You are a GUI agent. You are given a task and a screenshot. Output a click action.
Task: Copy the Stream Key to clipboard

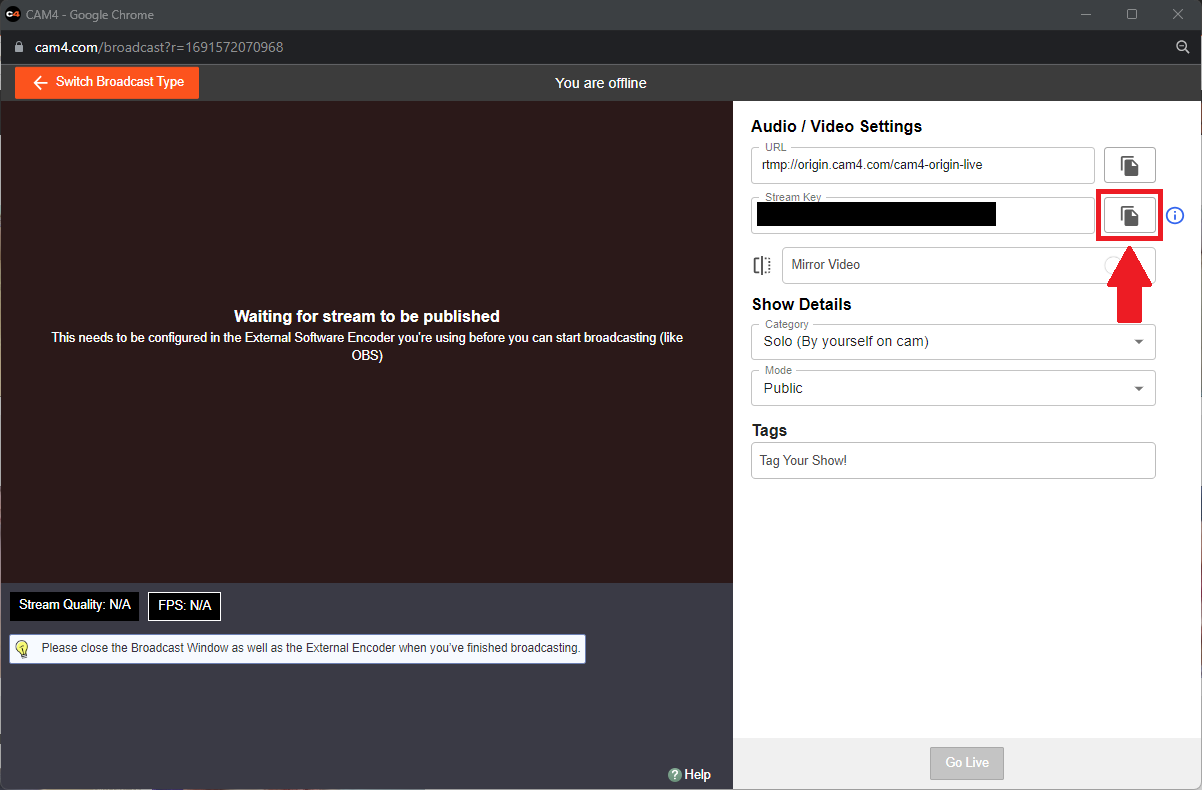[1129, 215]
